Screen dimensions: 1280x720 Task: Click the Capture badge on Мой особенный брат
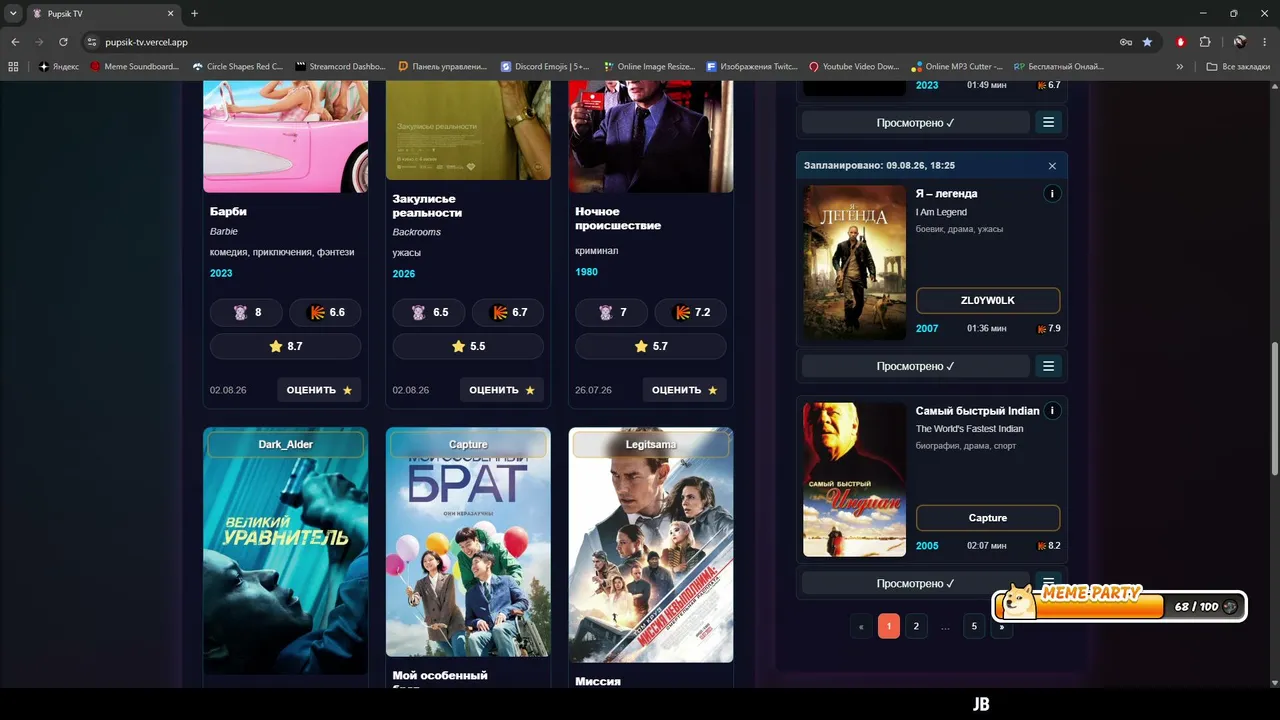point(468,444)
